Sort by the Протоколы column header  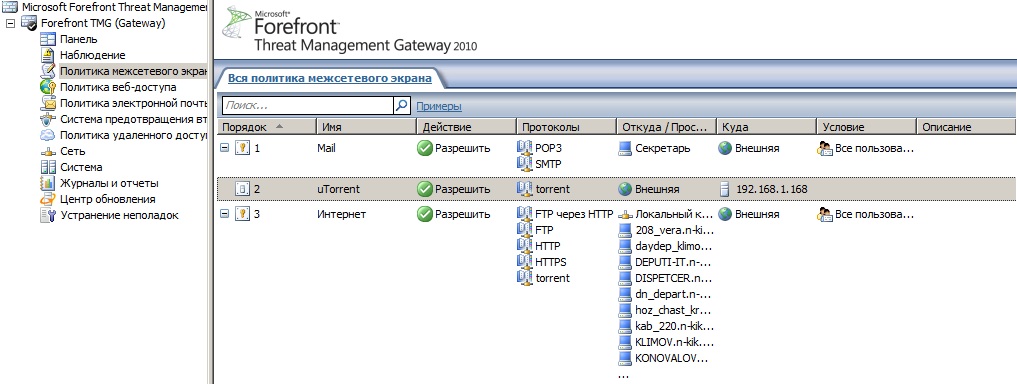click(566, 127)
